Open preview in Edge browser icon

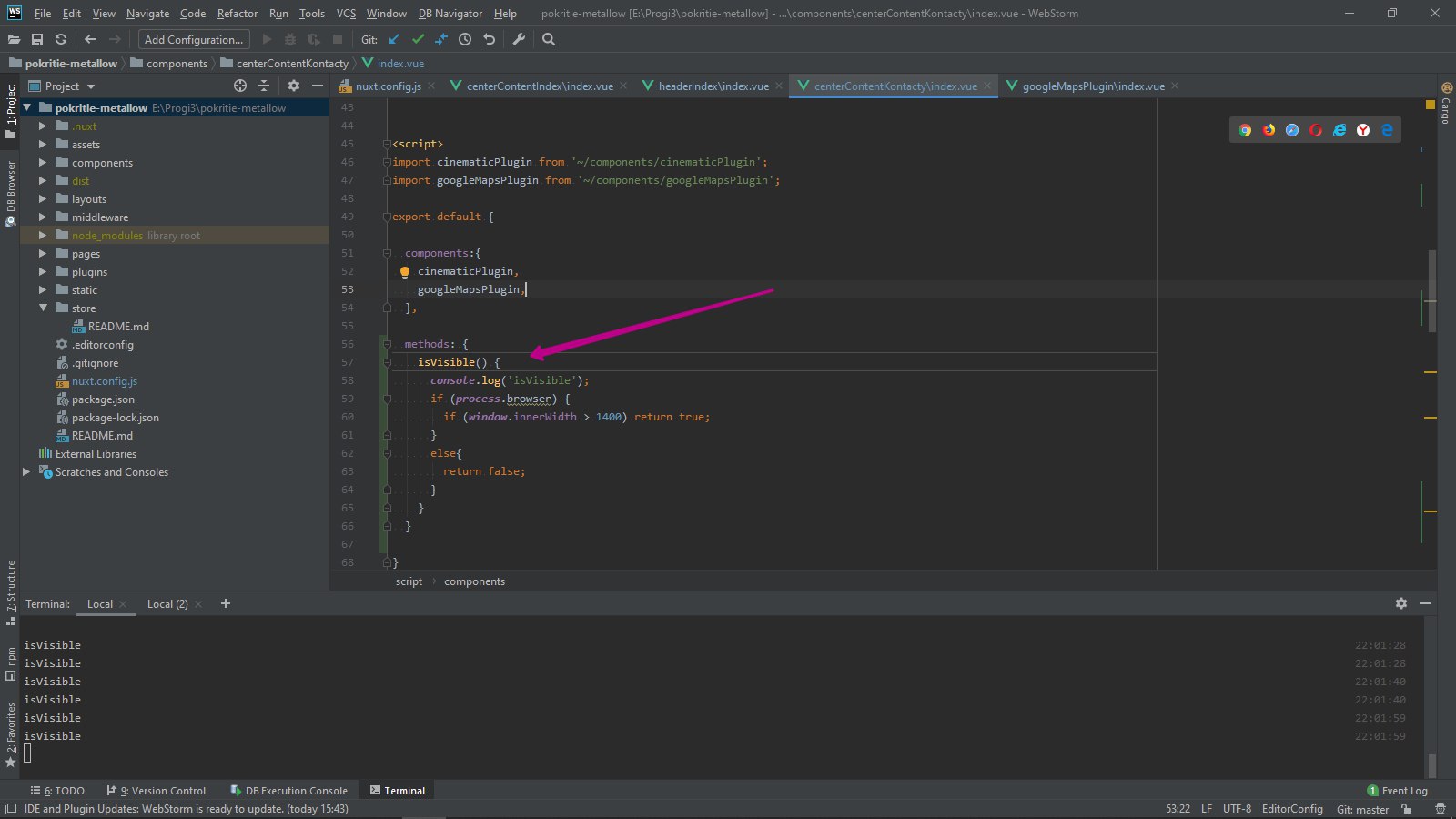pyautogui.click(x=1387, y=130)
